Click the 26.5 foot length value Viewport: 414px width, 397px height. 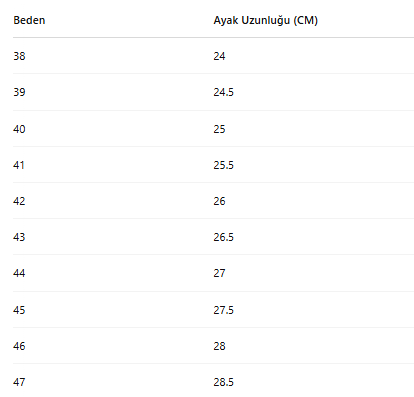tap(224, 237)
